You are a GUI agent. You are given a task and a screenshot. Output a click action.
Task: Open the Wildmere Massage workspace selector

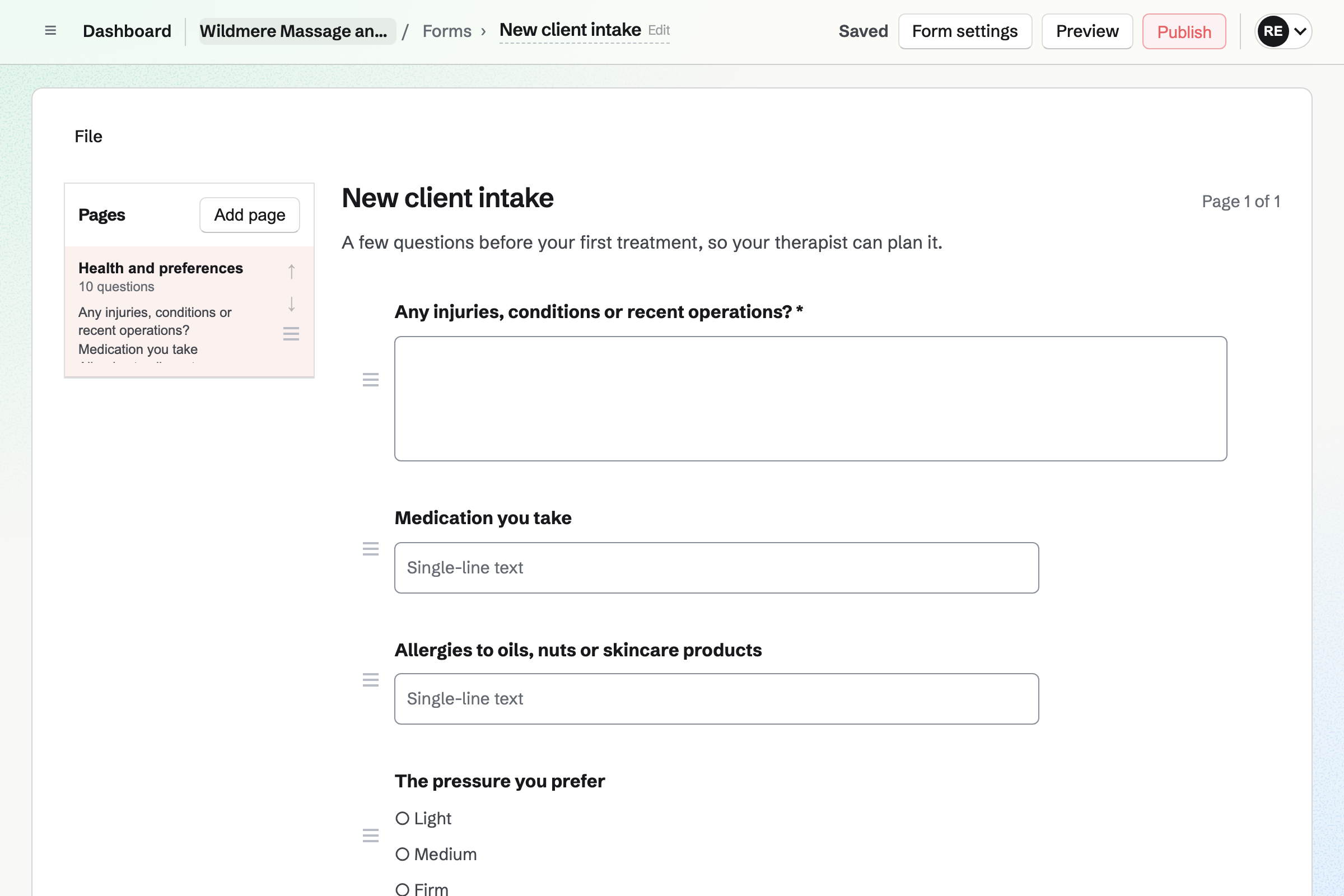pos(297,31)
